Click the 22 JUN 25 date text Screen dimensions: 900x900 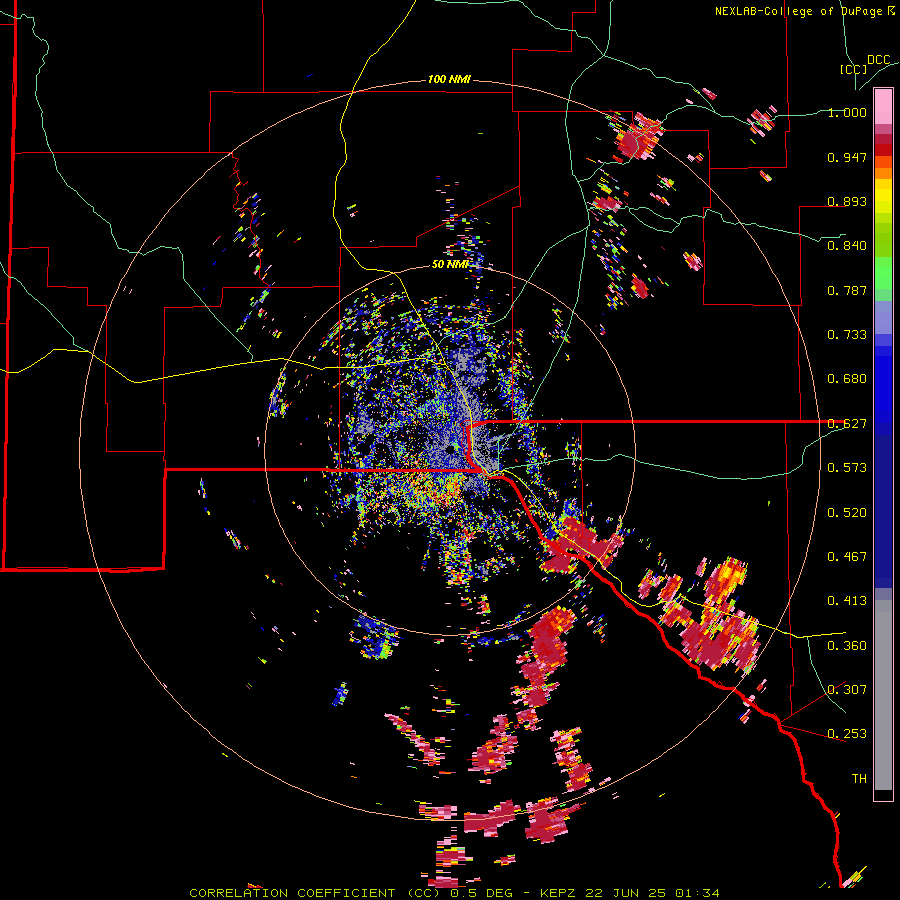625,893
